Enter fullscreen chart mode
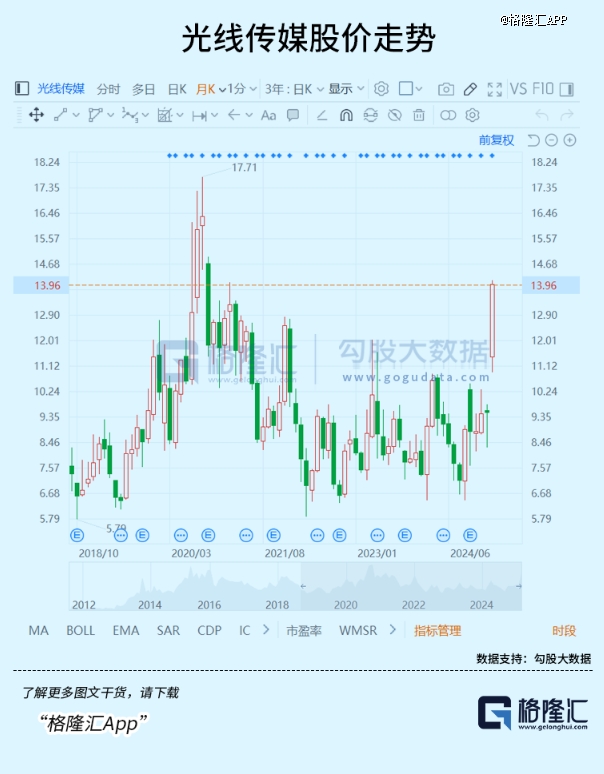 [494, 89]
